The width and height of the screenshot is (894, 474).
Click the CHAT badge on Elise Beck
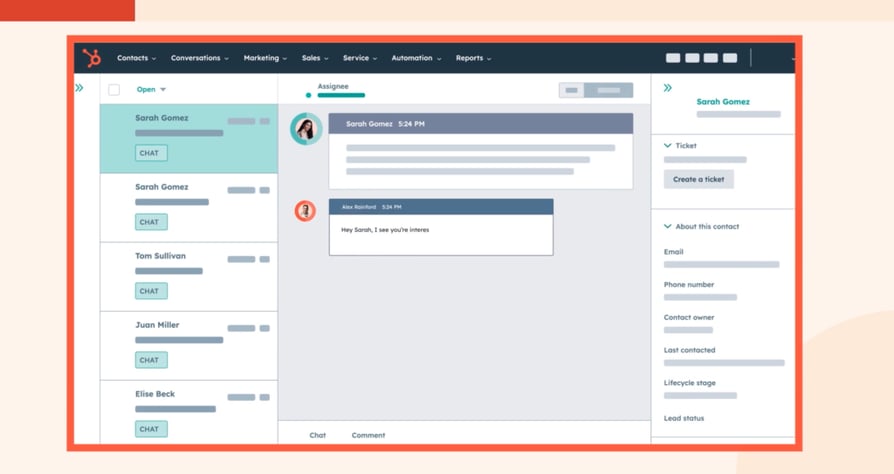click(151, 429)
